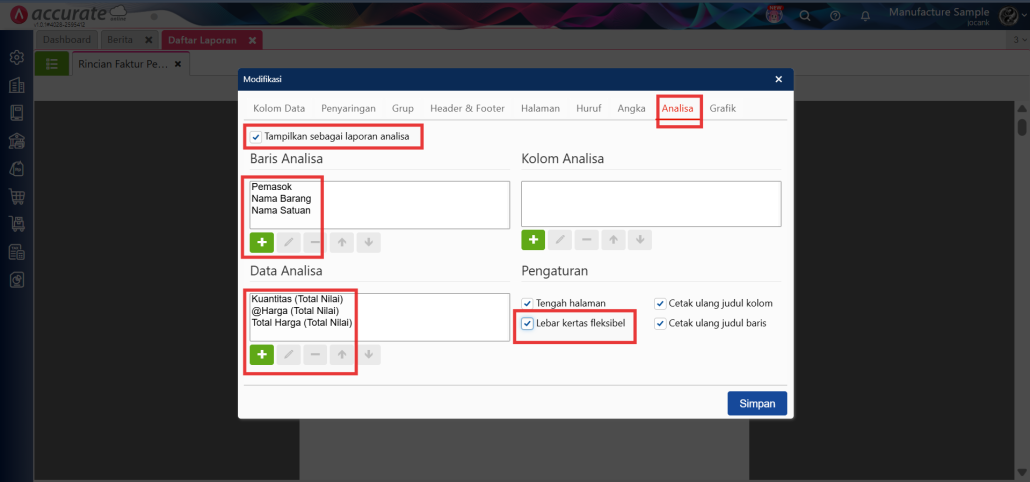The image size is (1030, 482).
Task: Add a new item under Data Analisa
Action: (x=262, y=355)
